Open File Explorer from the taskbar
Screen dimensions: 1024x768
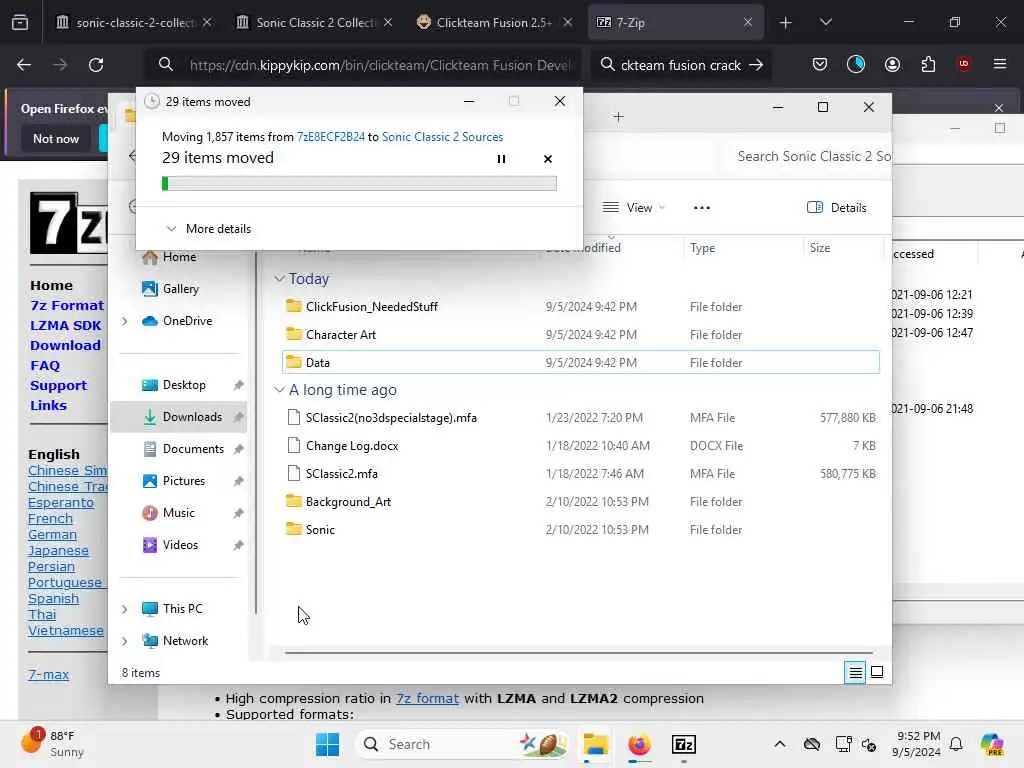tap(596, 744)
